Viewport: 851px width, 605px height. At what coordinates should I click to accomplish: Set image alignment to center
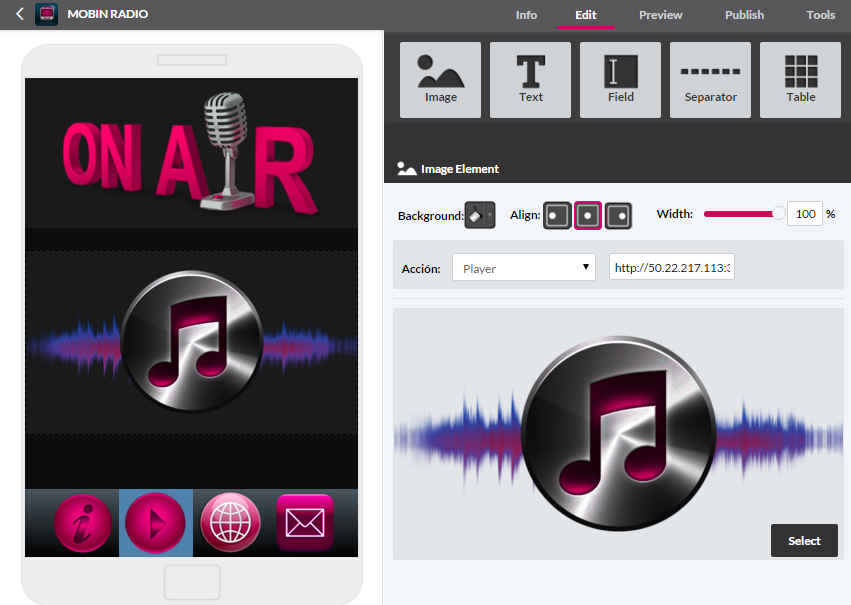pos(588,215)
